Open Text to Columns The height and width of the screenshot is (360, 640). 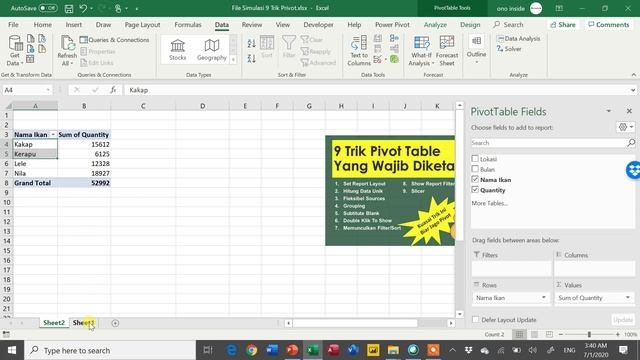(x=359, y=51)
